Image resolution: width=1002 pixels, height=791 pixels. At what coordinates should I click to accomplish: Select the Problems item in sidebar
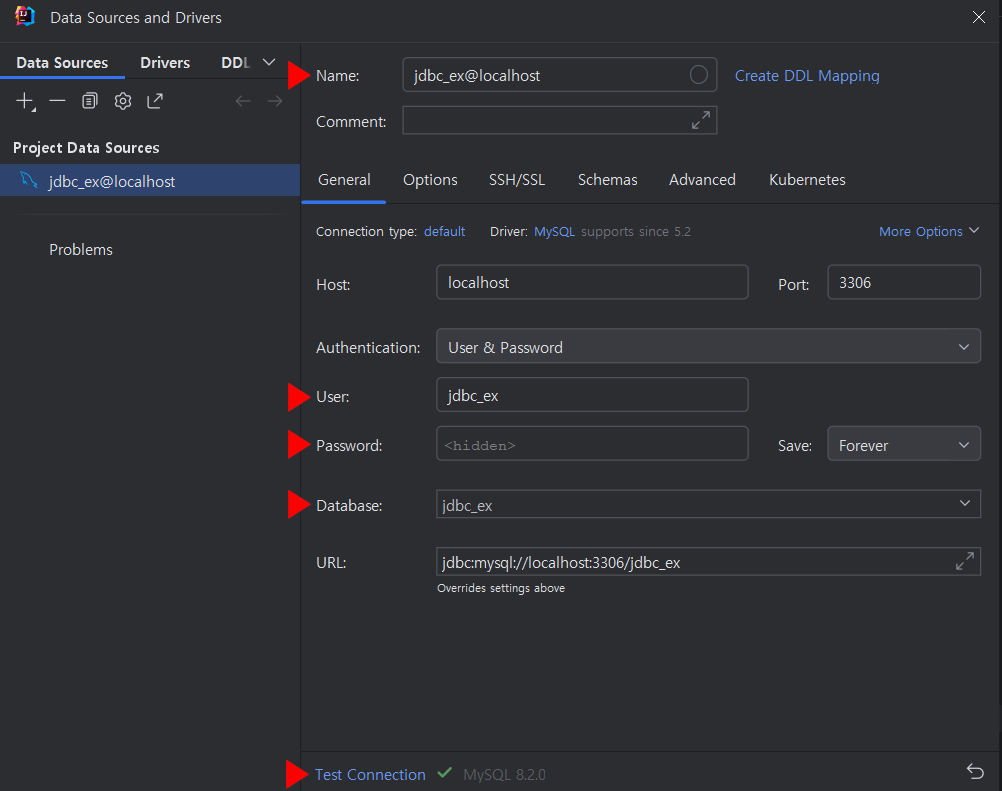[81, 249]
